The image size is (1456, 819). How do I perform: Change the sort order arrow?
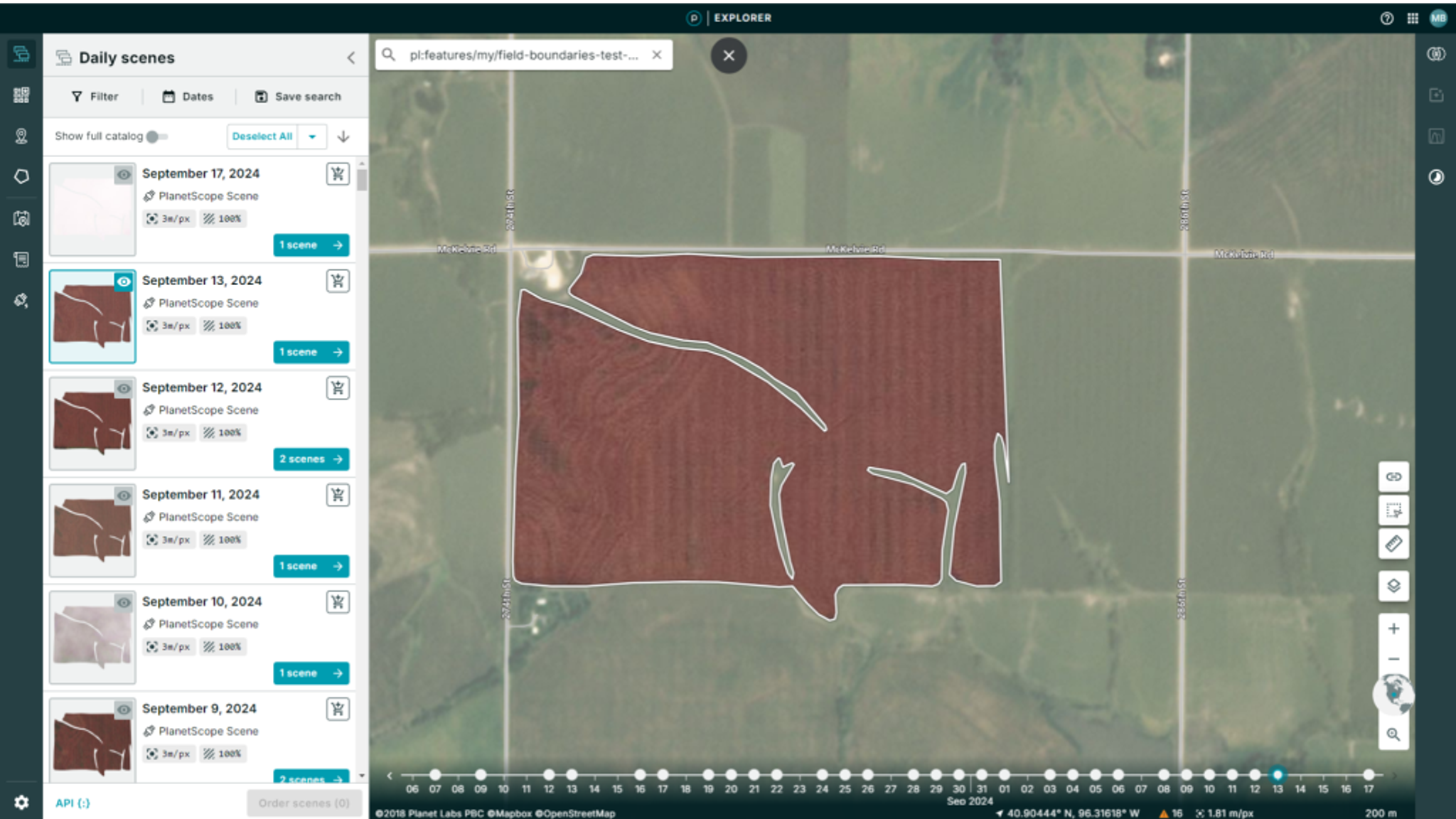click(x=343, y=136)
